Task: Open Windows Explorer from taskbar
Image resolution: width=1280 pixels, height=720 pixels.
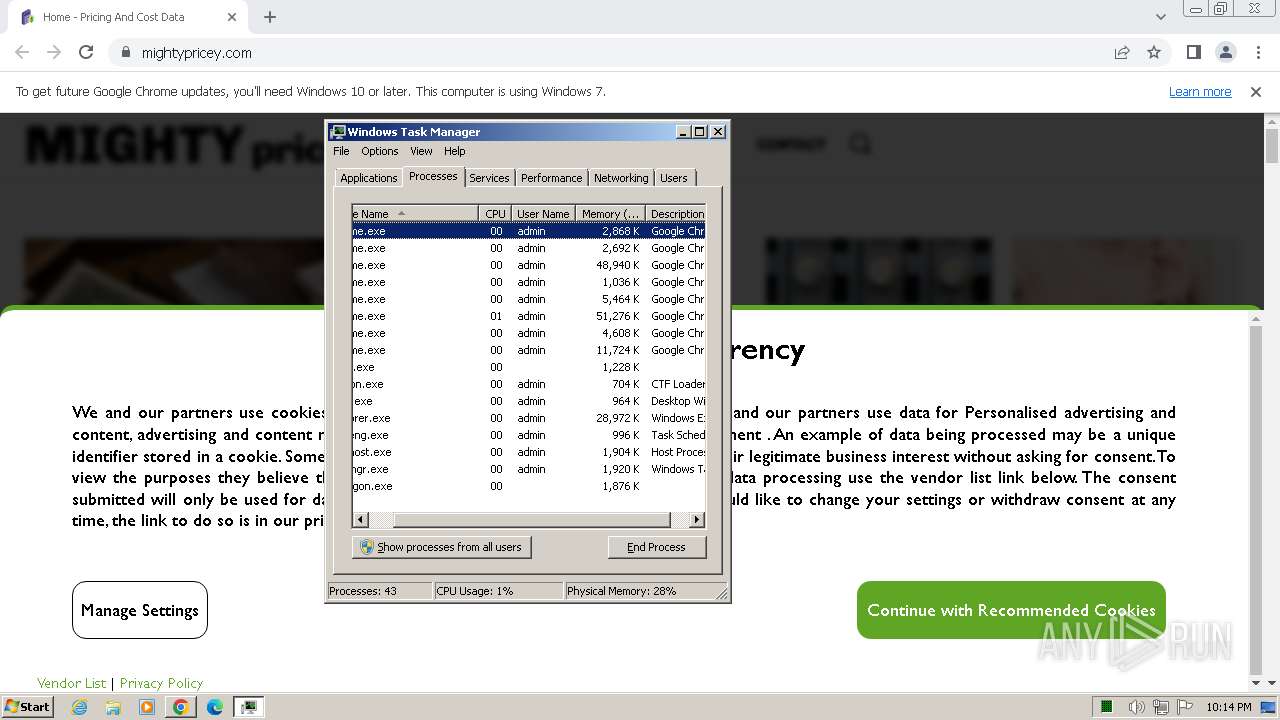Action: [113, 707]
